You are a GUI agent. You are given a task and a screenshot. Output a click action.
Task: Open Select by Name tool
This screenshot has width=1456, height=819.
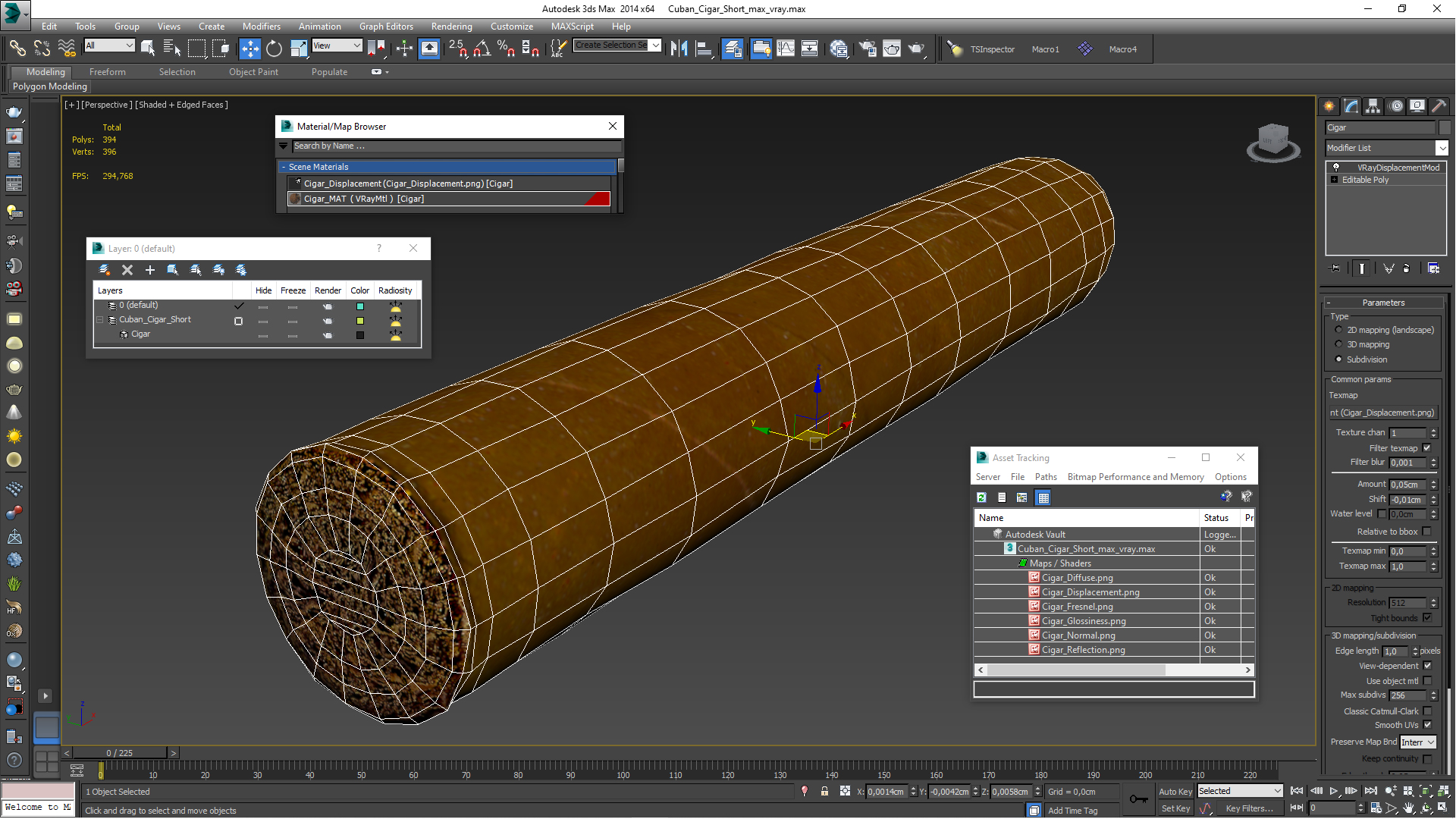(x=172, y=49)
